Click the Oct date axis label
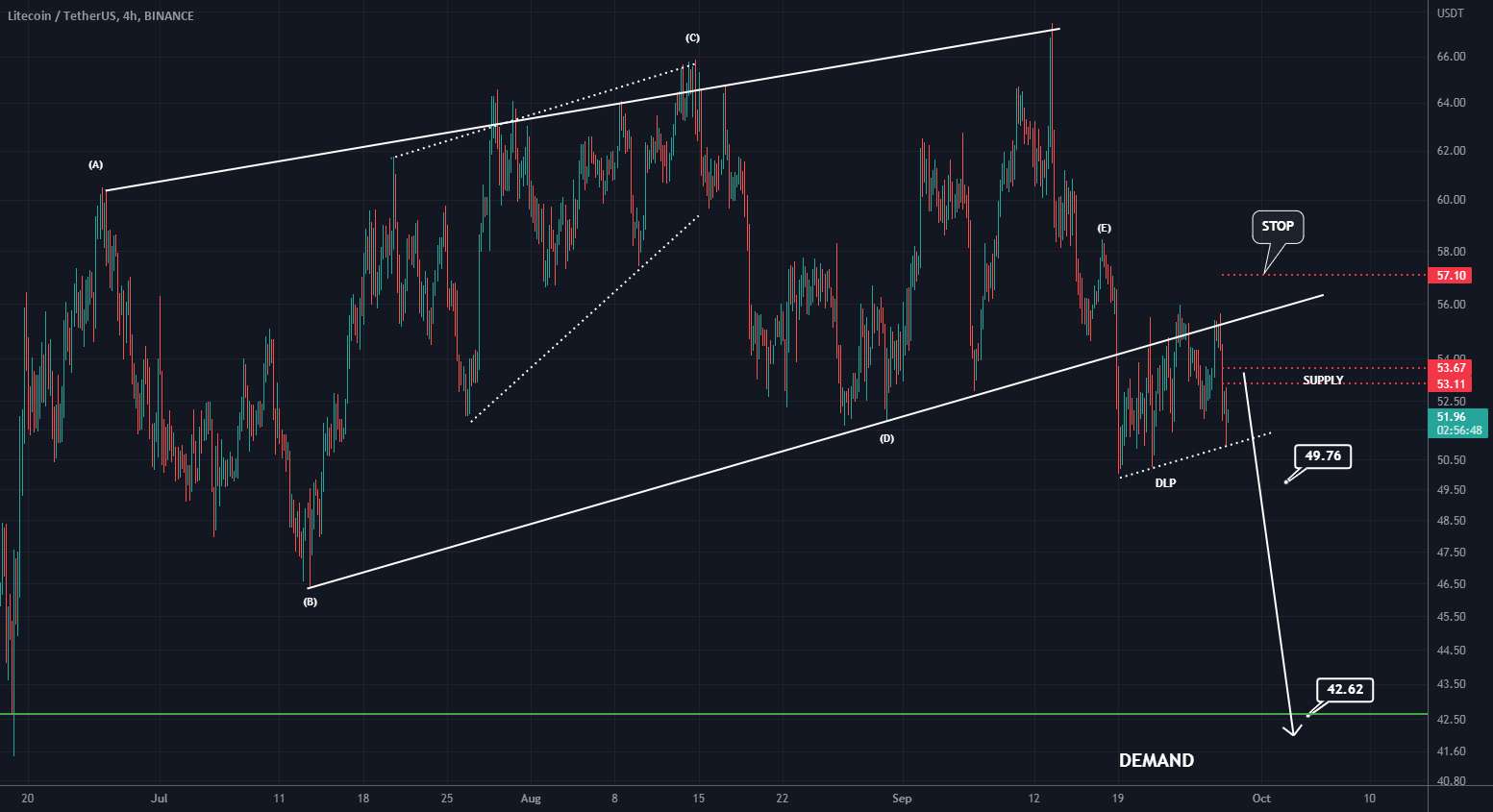 pos(1261,799)
